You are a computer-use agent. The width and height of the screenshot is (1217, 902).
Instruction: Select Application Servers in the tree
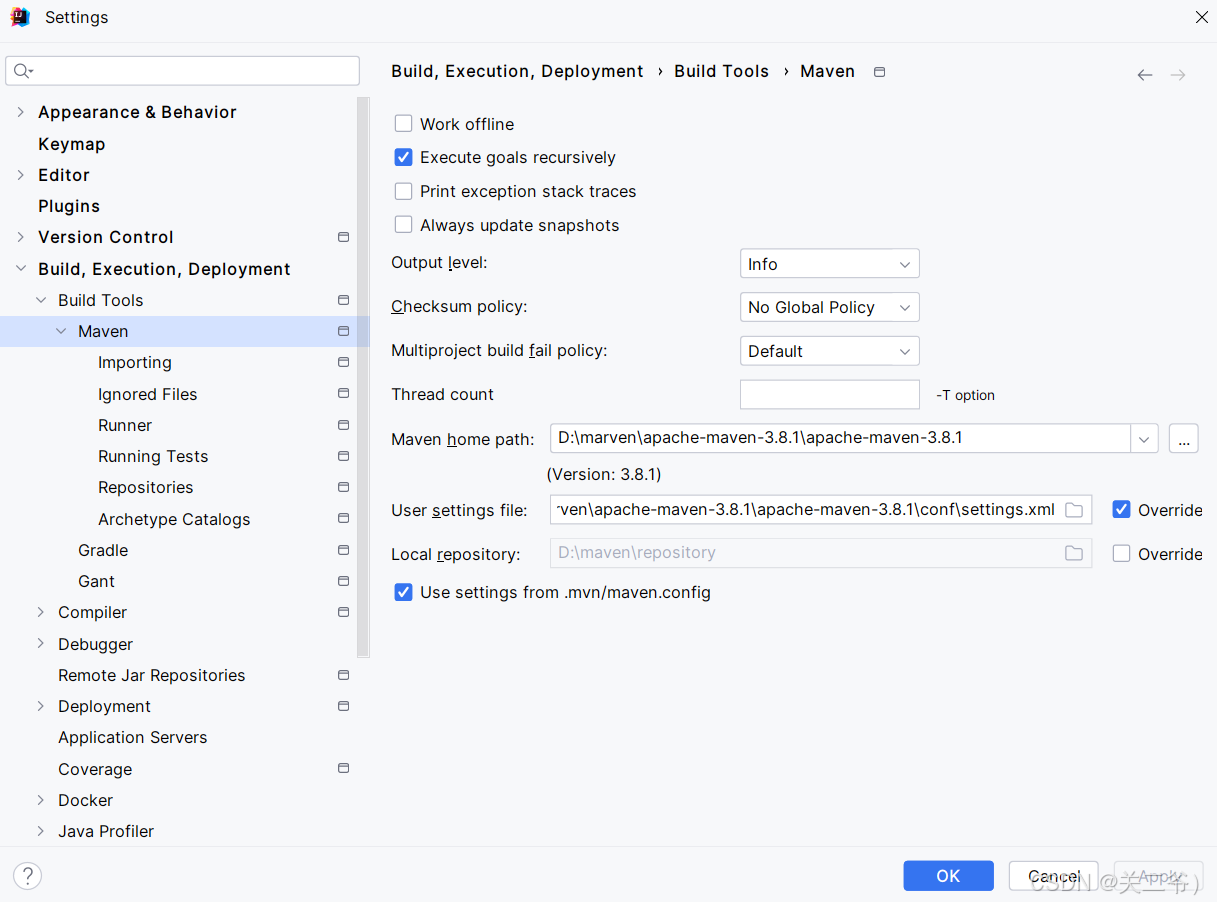tap(133, 737)
